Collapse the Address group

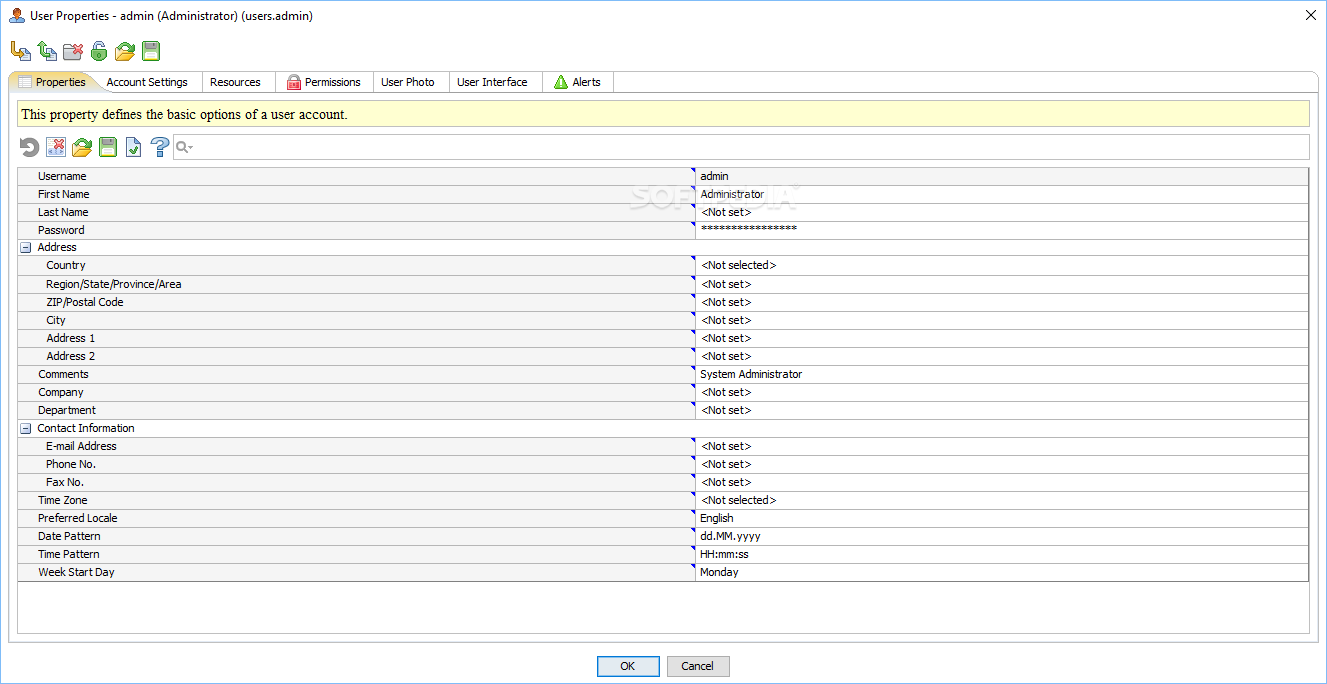[x=26, y=247]
